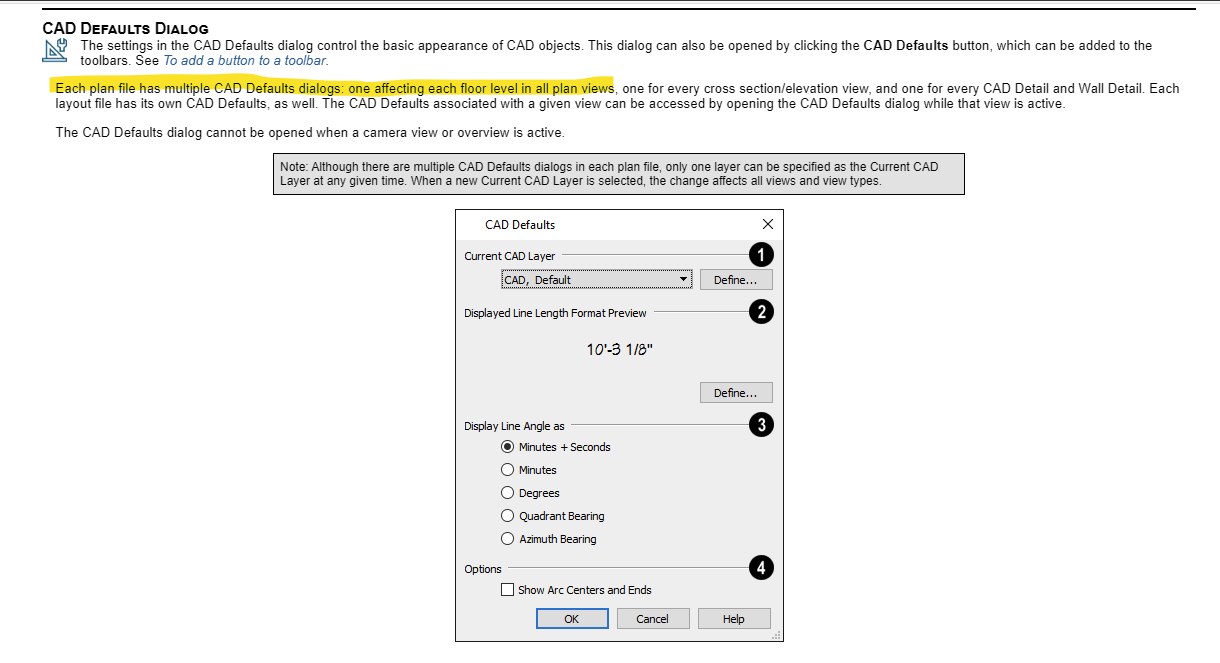Click callout number 1 by Current CAD Layer

pyautogui.click(x=761, y=254)
